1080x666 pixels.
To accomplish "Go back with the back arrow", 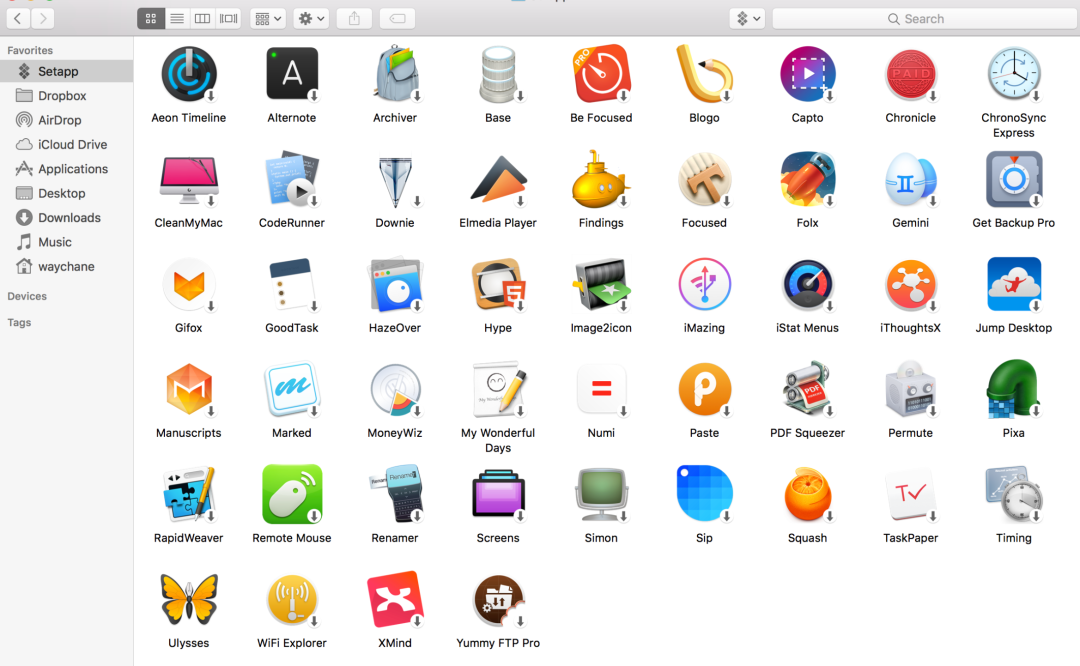I will click(x=18, y=19).
